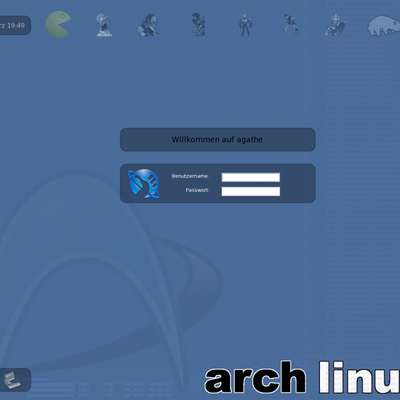Open the computer system menu icon
400x400 pixels.
click(x=12, y=380)
